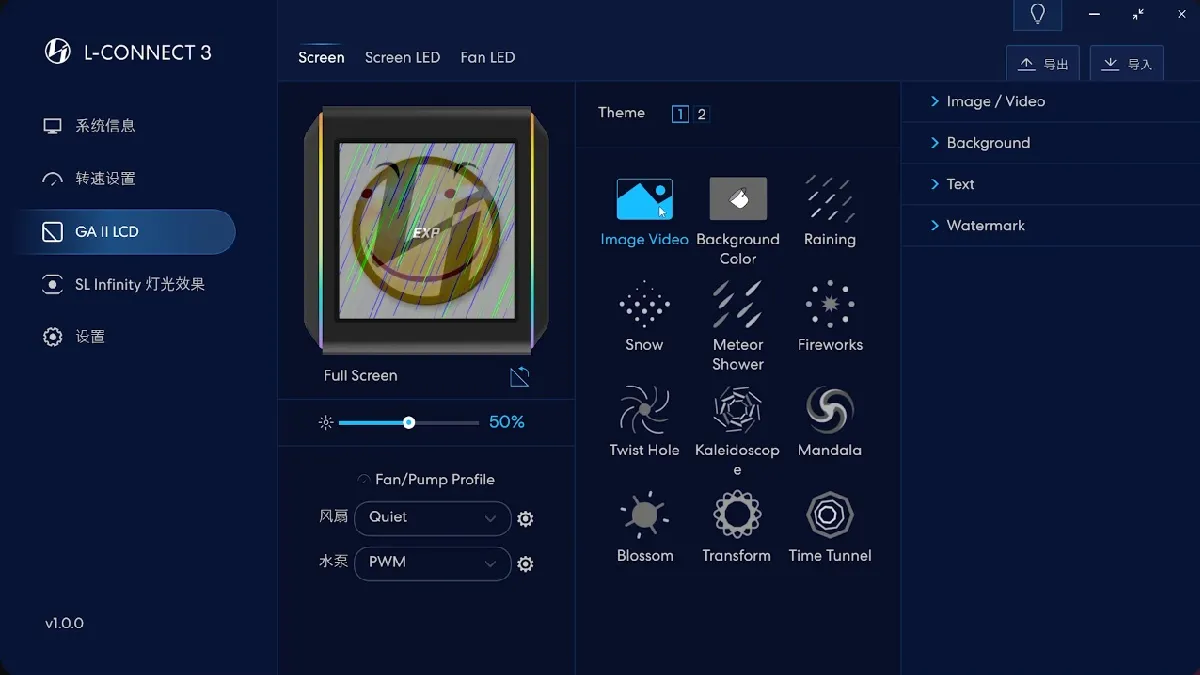Choose the Fireworks effect
This screenshot has height=675, width=1200.
pyautogui.click(x=830, y=304)
